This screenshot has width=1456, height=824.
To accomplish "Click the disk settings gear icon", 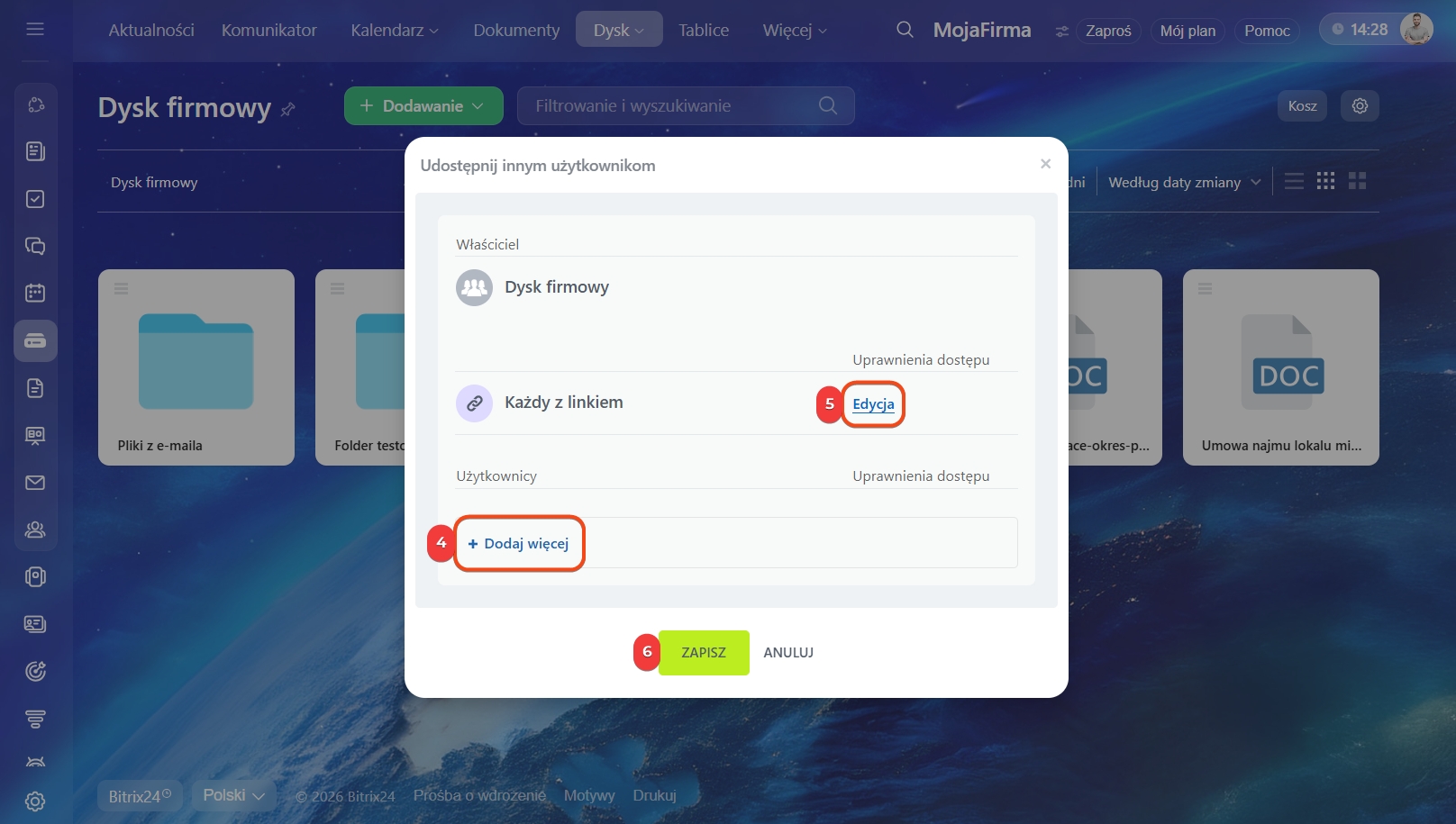I will pos(1360,106).
